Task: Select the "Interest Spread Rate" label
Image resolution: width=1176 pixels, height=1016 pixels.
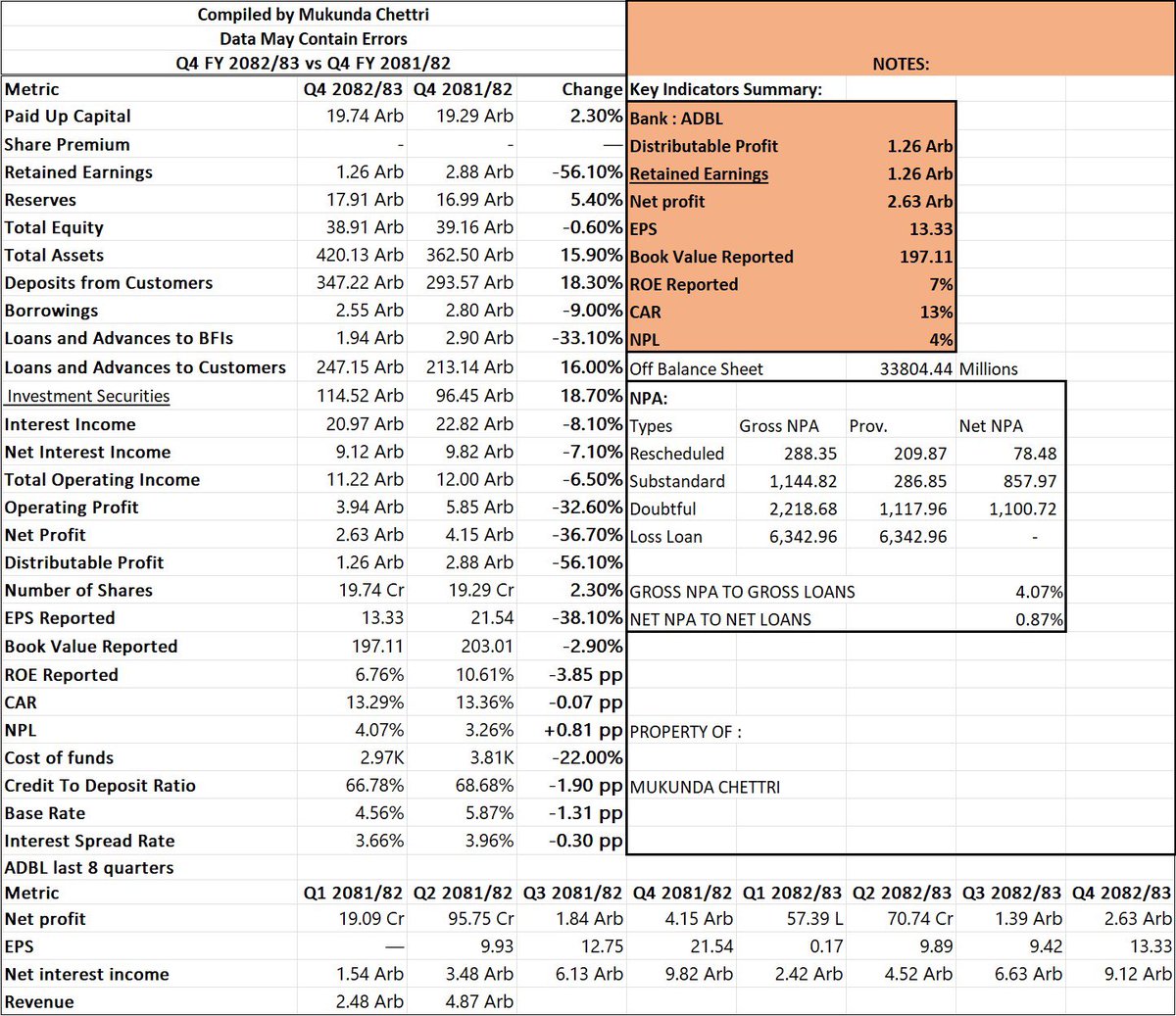Action: point(90,841)
